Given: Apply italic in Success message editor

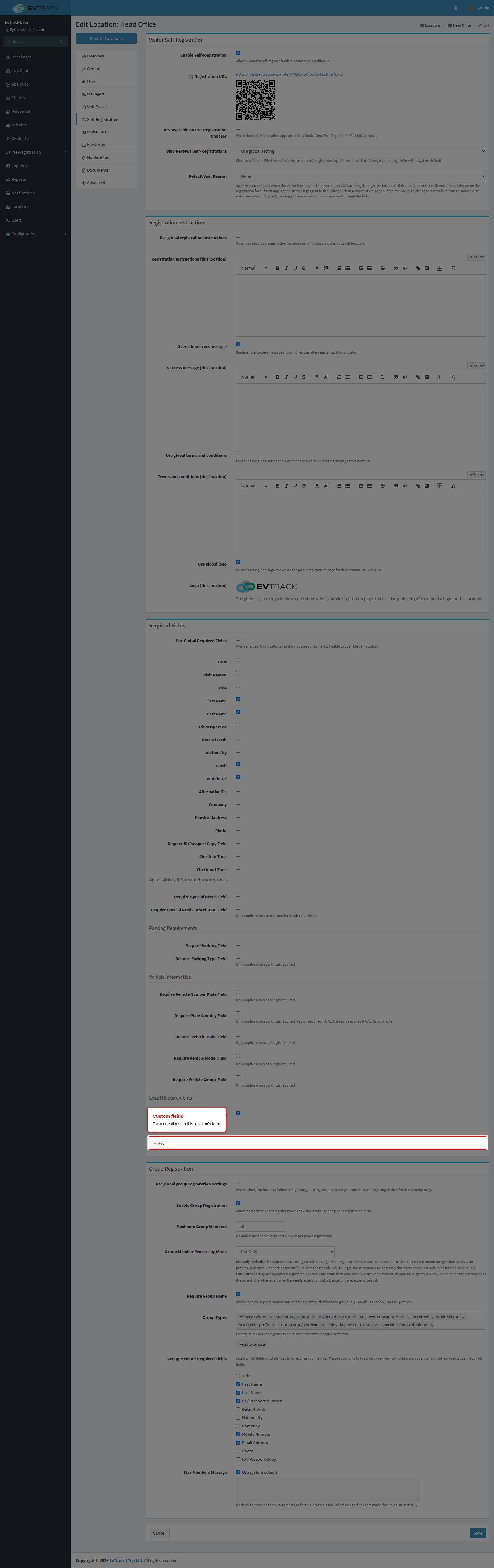Looking at the screenshot, I should [287, 377].
